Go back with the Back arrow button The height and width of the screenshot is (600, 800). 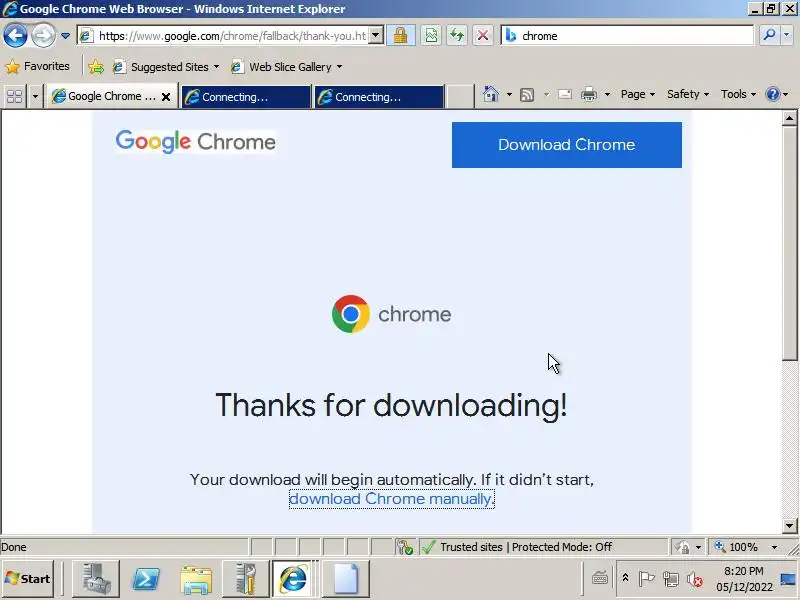15,36
